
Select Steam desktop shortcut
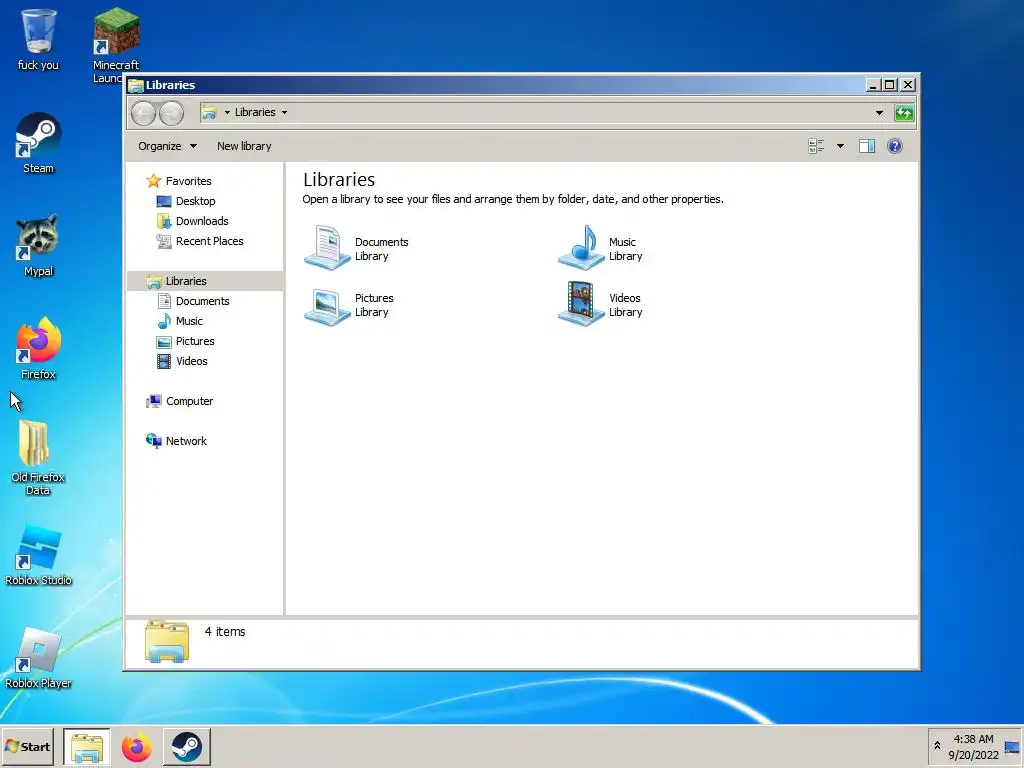pyautogui.click(x=39, y=144)
